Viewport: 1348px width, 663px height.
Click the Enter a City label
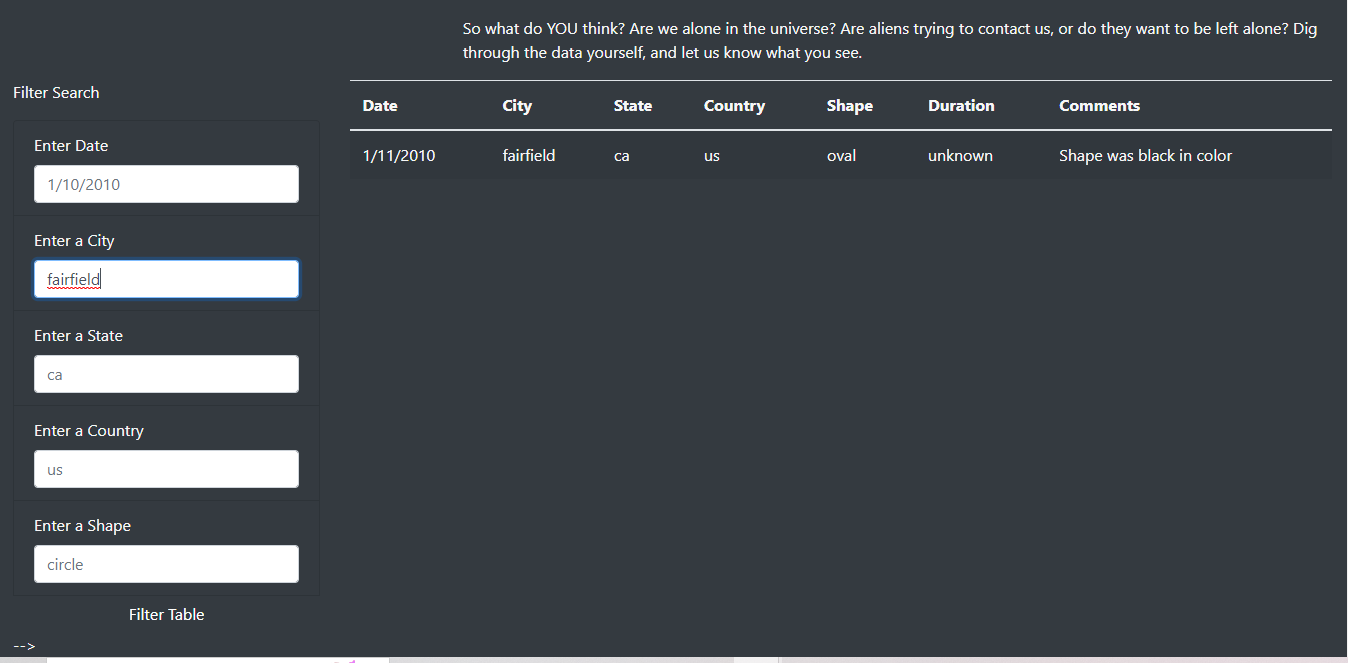[x=74, y=241]
